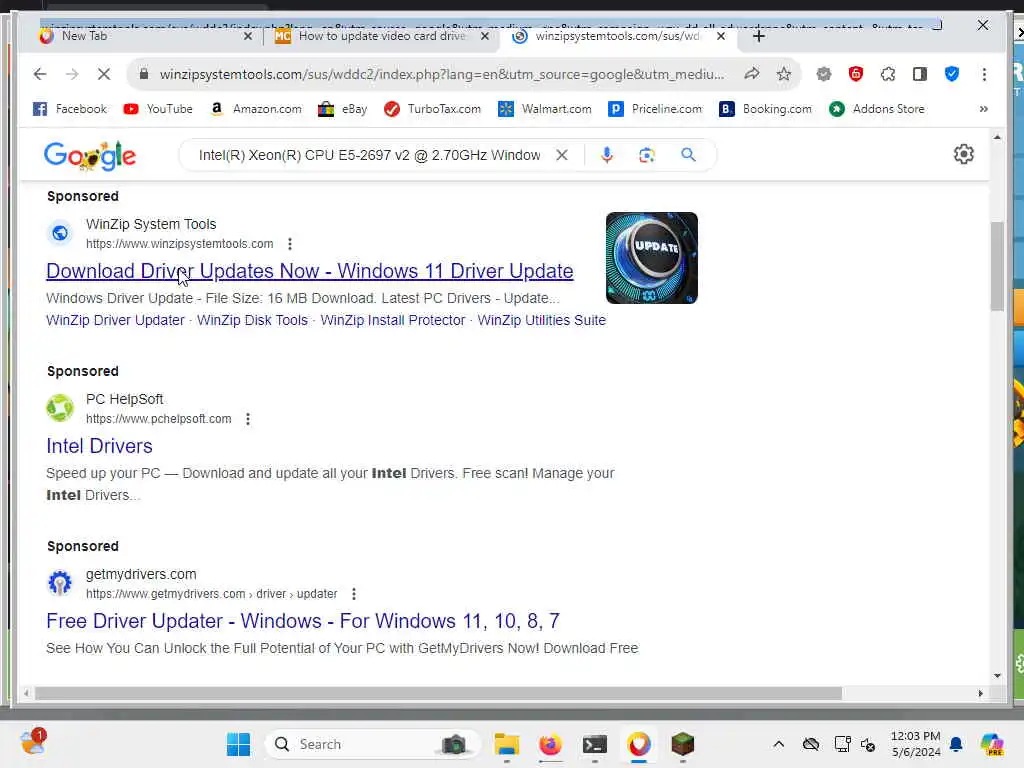The width and height of the screenshot is (1024, 768).
Task: Click the scroll down arrow of page
Action: [997, 676]
